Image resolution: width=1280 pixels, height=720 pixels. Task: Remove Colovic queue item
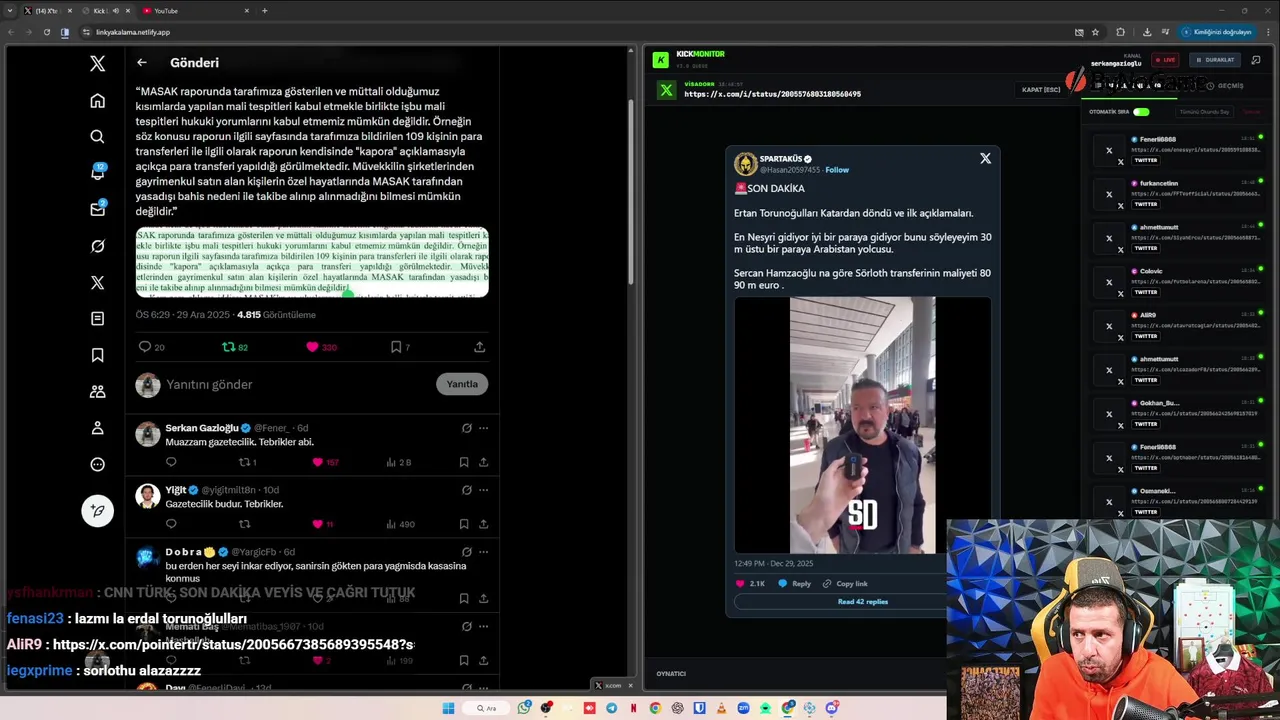(x=1108, y=282)
